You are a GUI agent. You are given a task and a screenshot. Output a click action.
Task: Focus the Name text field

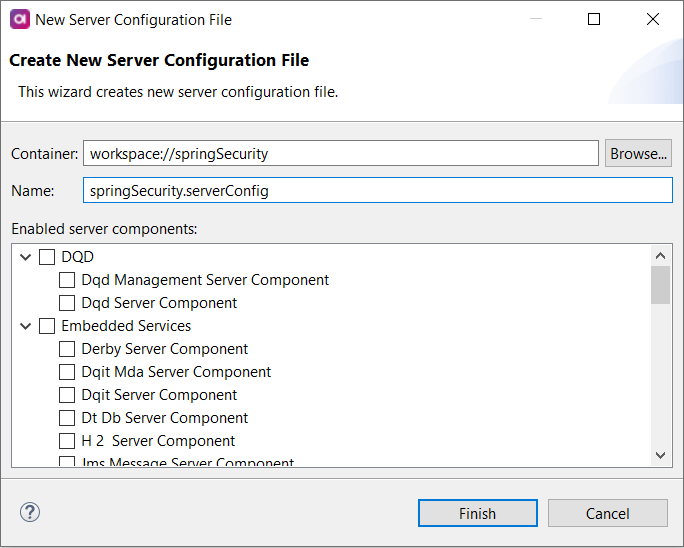378,190
